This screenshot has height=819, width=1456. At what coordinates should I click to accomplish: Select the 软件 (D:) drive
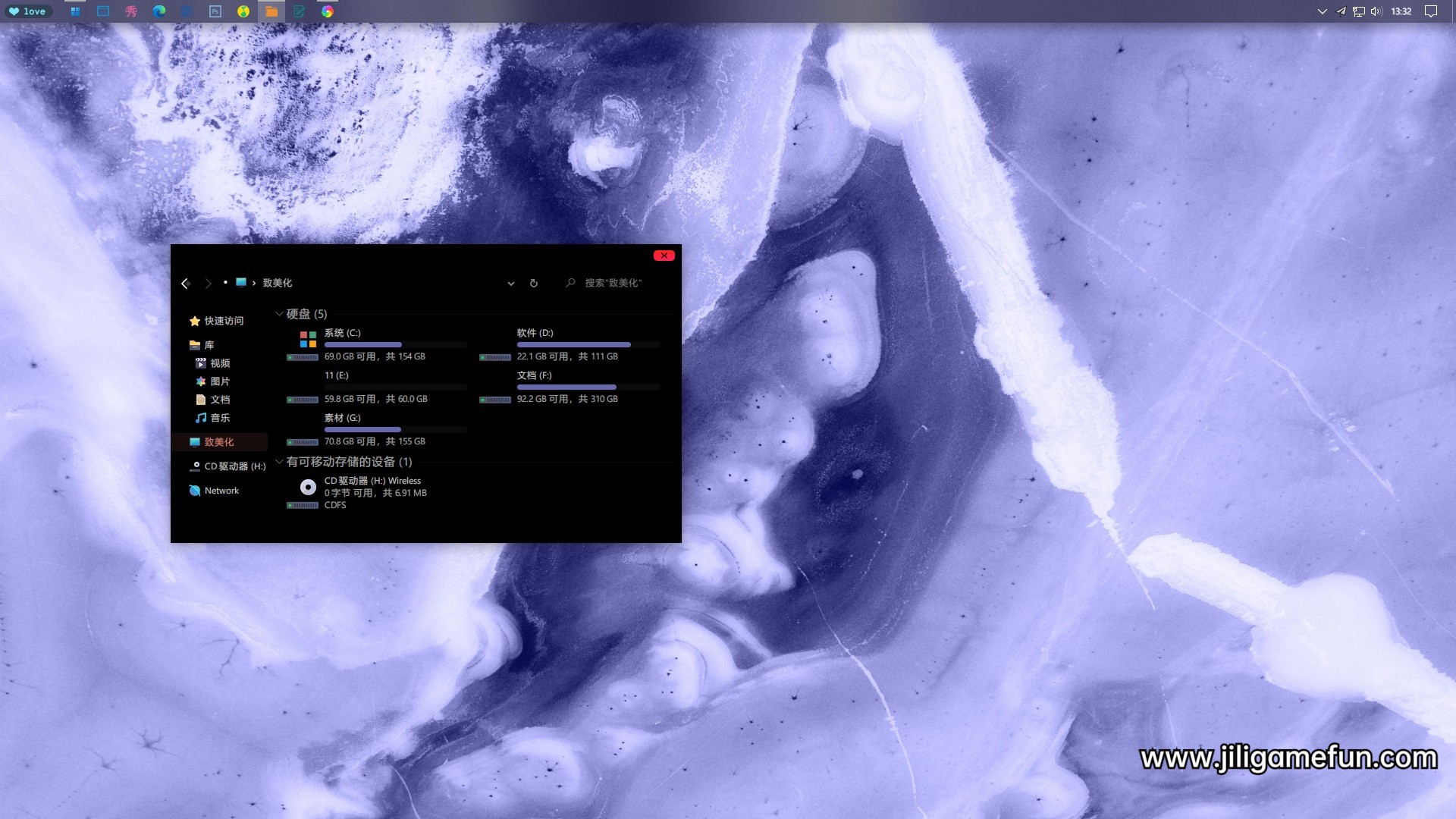point(570,344)
